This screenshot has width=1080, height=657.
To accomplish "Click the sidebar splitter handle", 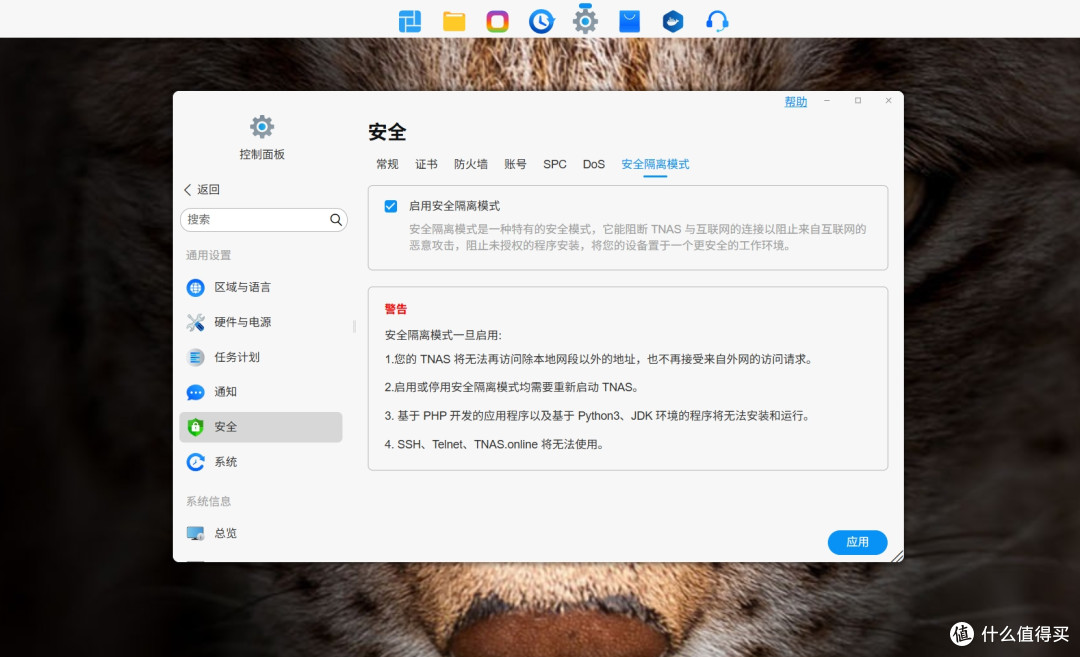I will 354,326.
